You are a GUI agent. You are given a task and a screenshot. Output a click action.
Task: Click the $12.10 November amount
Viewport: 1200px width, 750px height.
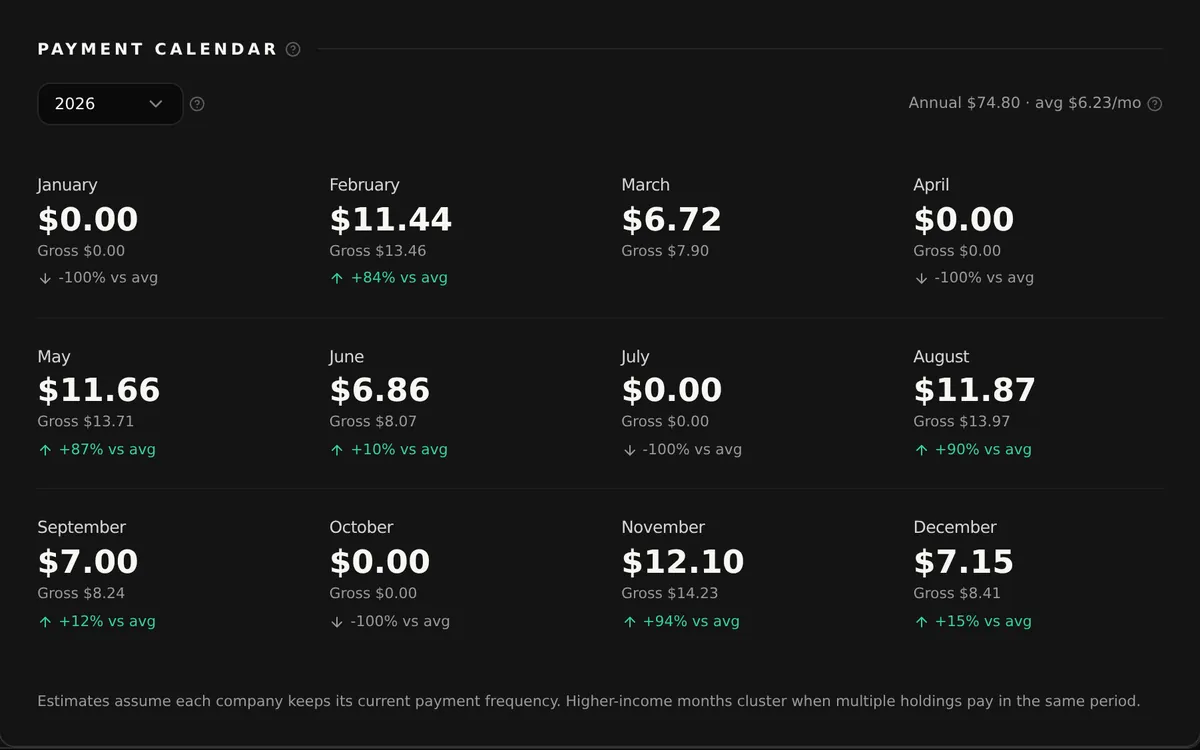(x=682, y=562)
